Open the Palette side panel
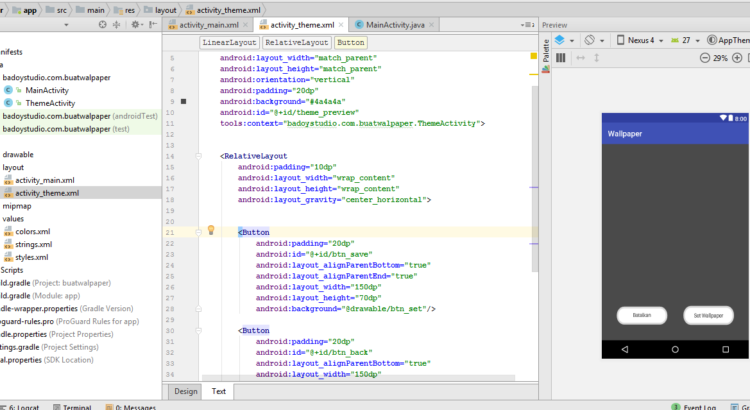The height and width of the screenshot is (410, 750). [x=546, y=50]
